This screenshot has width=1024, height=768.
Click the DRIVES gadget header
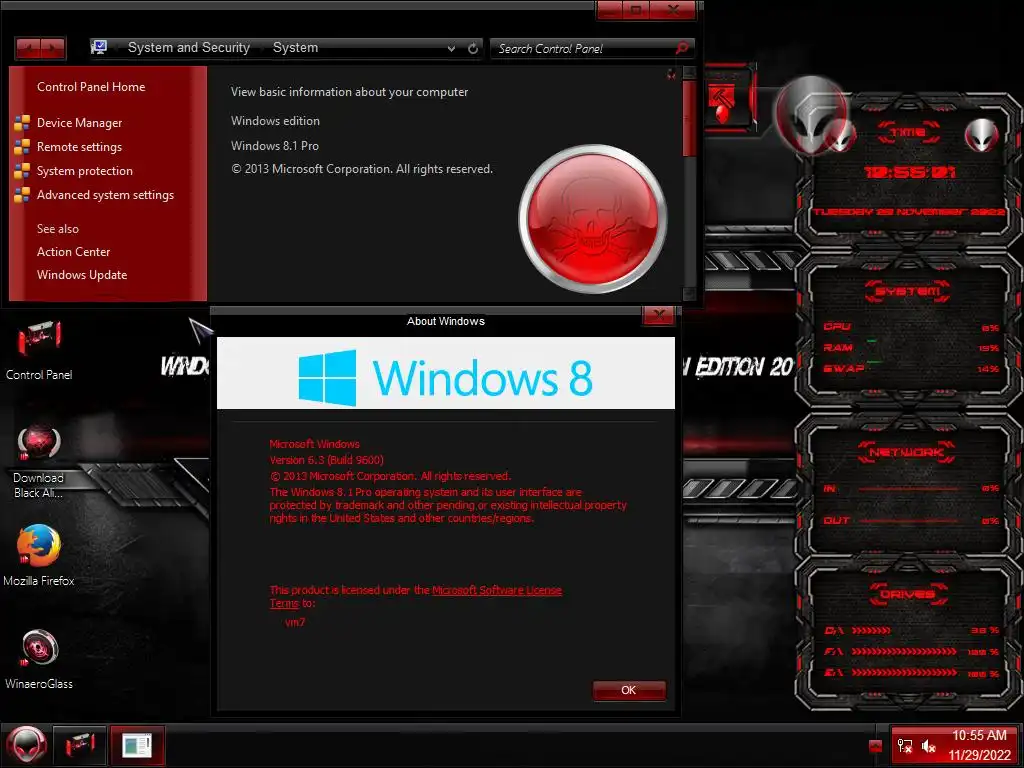[x=908, y=594]
